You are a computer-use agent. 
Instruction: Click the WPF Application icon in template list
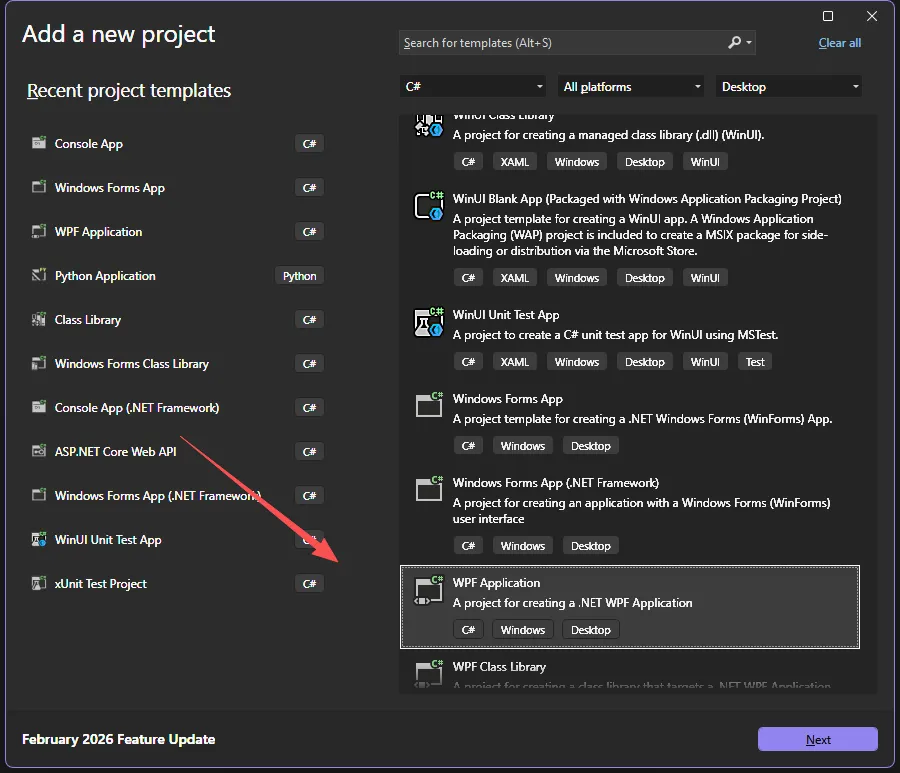click(429, 590)
